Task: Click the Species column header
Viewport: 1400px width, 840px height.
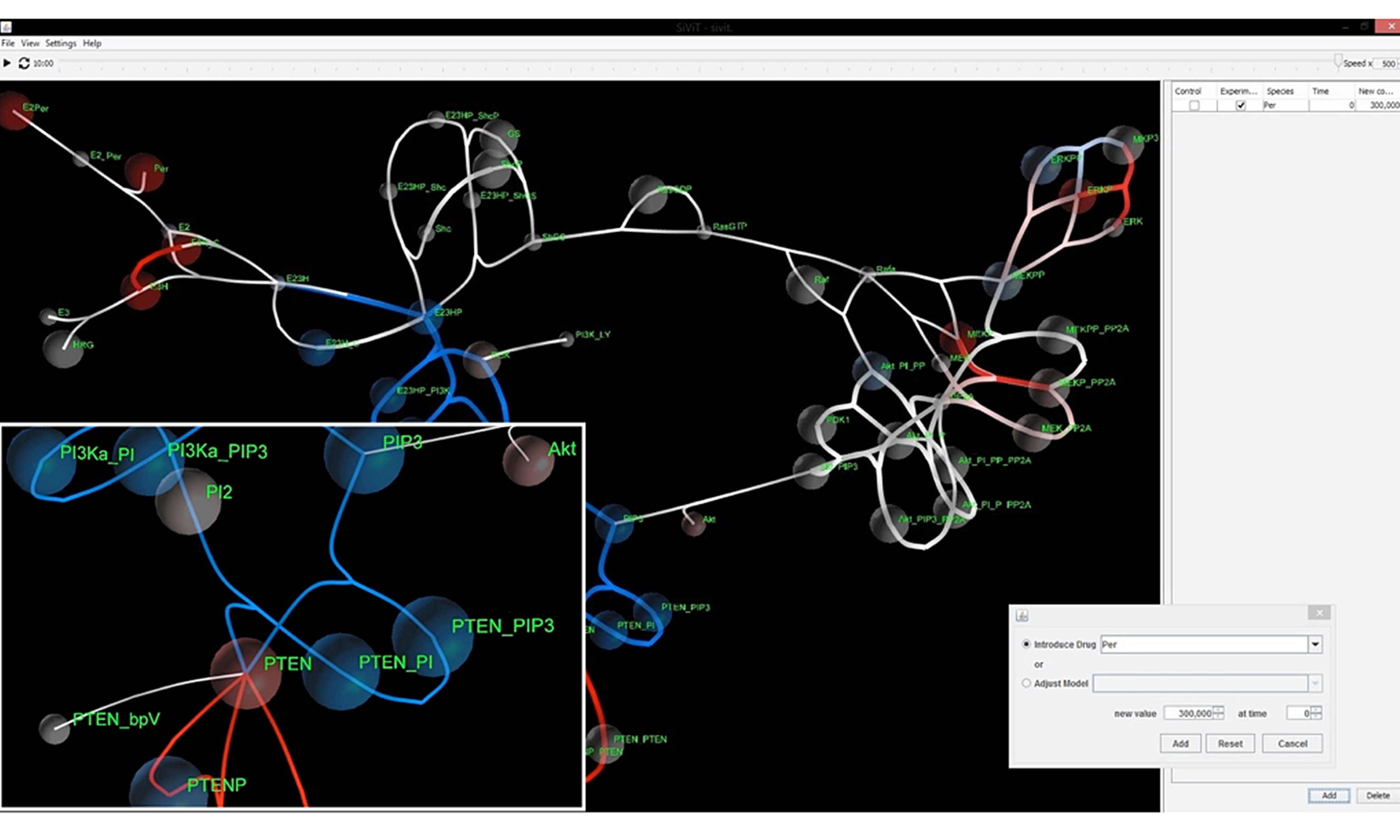Action: [x=1286, y=91]
